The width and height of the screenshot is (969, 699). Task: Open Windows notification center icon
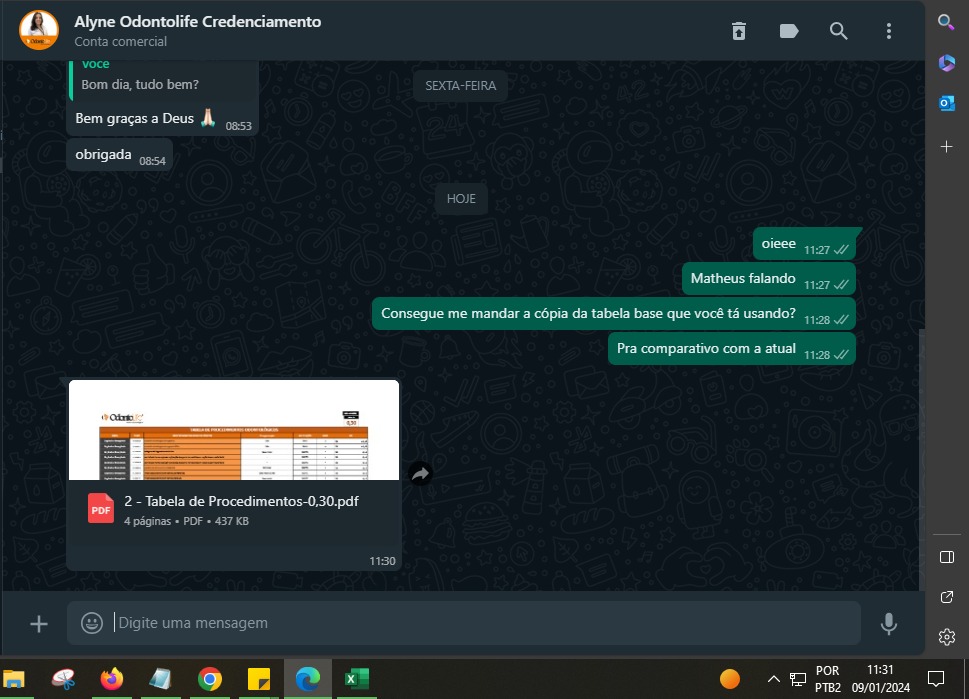pyautogui.click(x=936, y=679)
